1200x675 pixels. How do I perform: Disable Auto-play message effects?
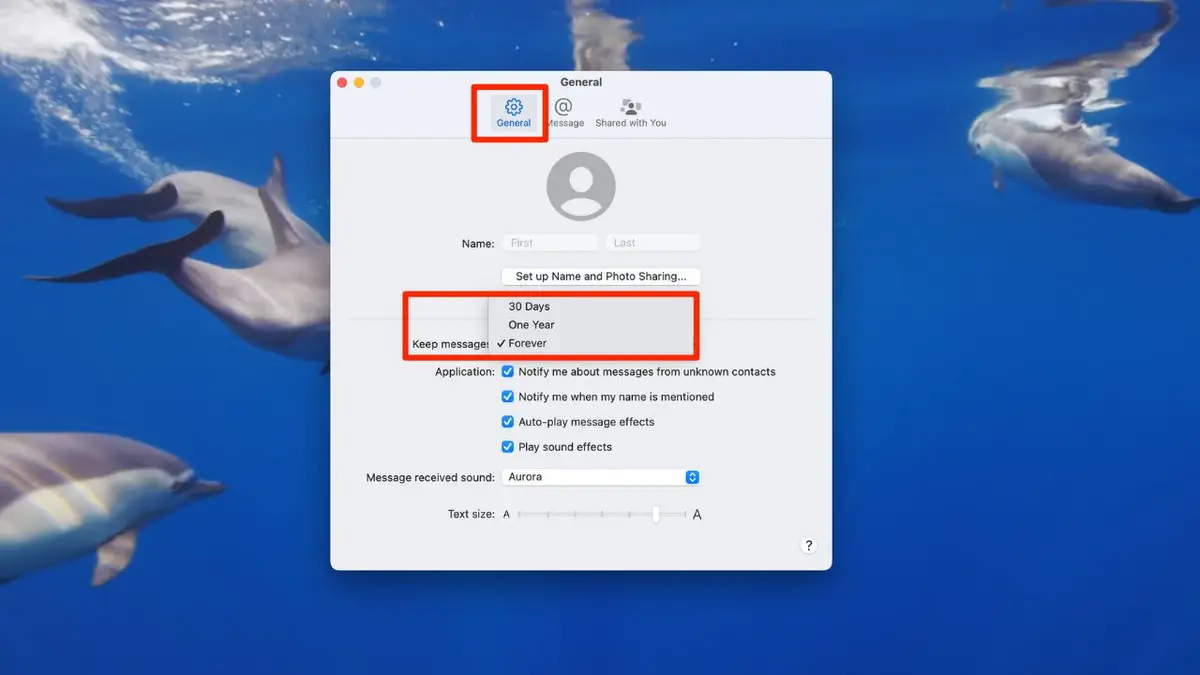click(508, 422)
